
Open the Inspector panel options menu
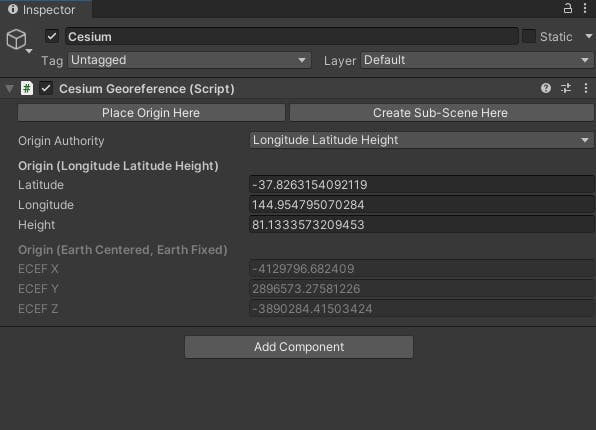585,8
